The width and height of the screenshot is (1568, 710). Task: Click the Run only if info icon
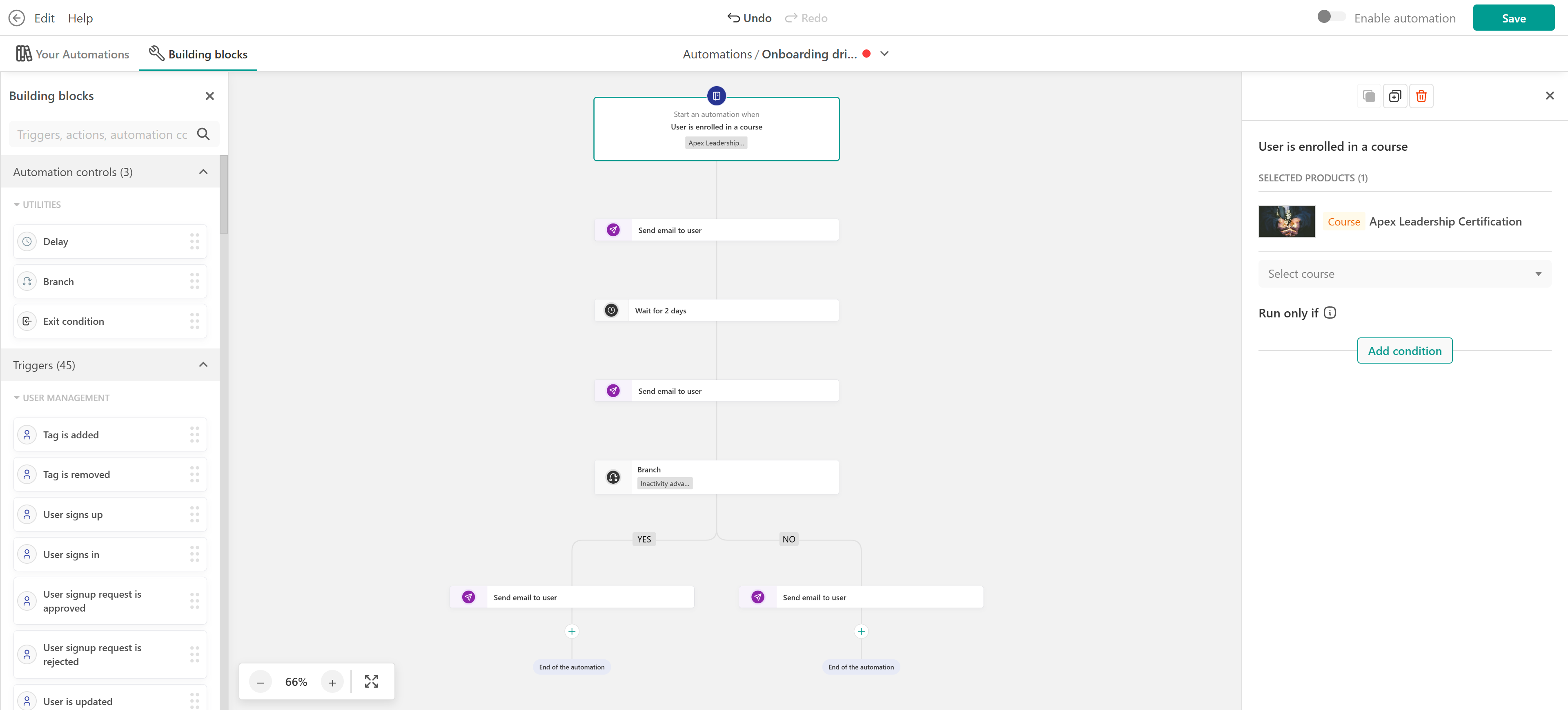click(1330, 313)
